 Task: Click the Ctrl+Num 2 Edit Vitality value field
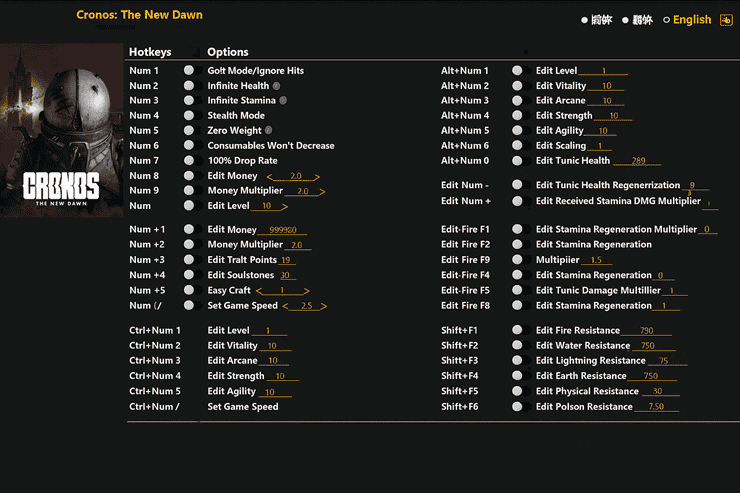point(275,346)
